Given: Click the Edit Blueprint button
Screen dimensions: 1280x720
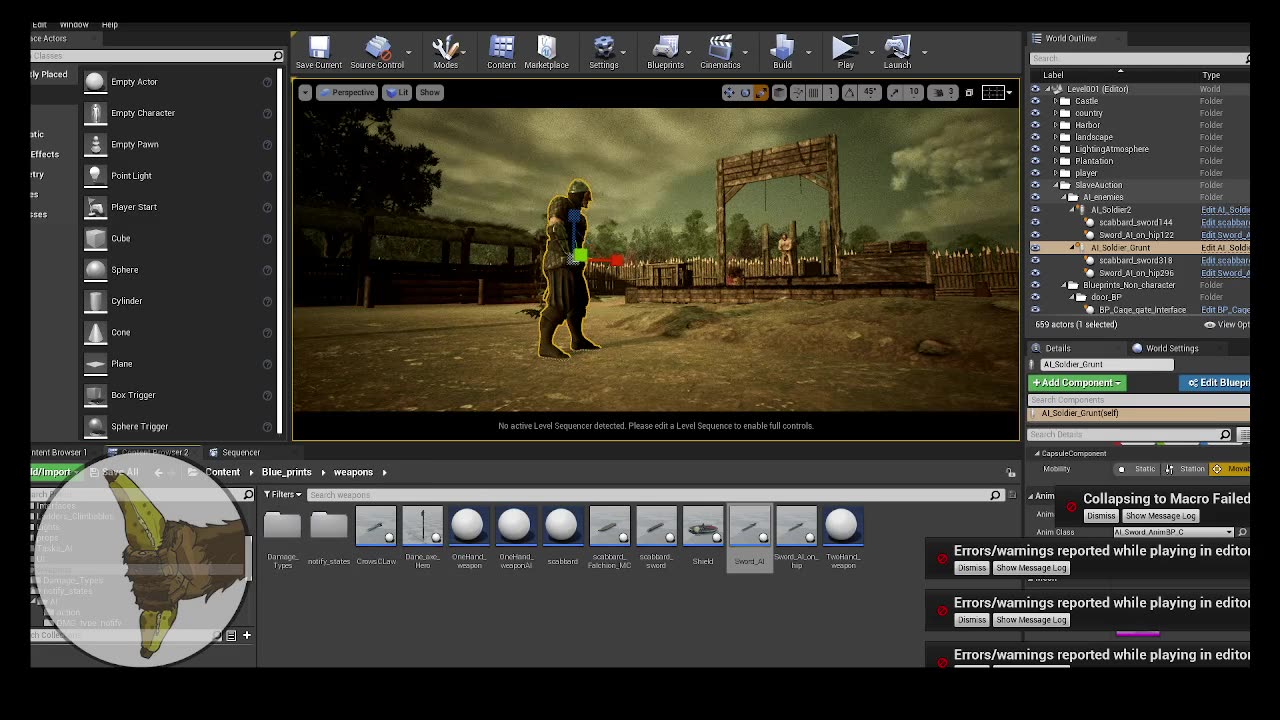Looking at the screenshot, I should 1216,383.
